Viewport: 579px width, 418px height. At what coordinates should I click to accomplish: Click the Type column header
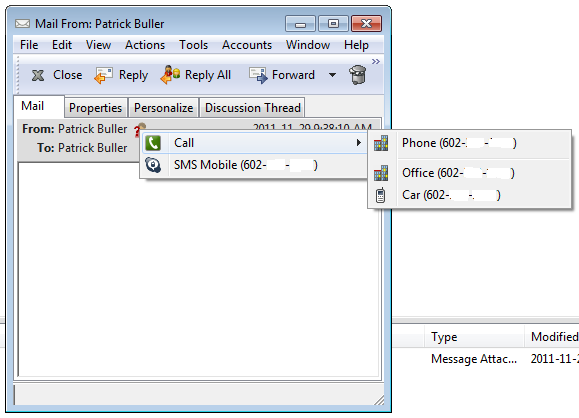[444, 337]
